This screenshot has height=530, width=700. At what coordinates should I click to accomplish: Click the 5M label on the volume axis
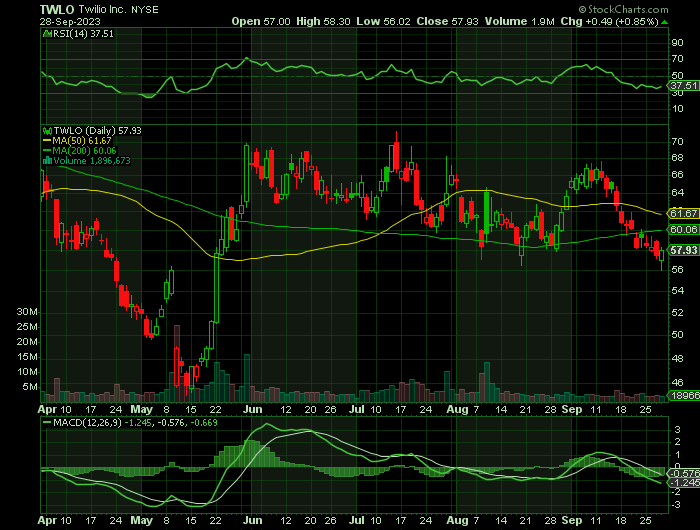coord(30,387)
